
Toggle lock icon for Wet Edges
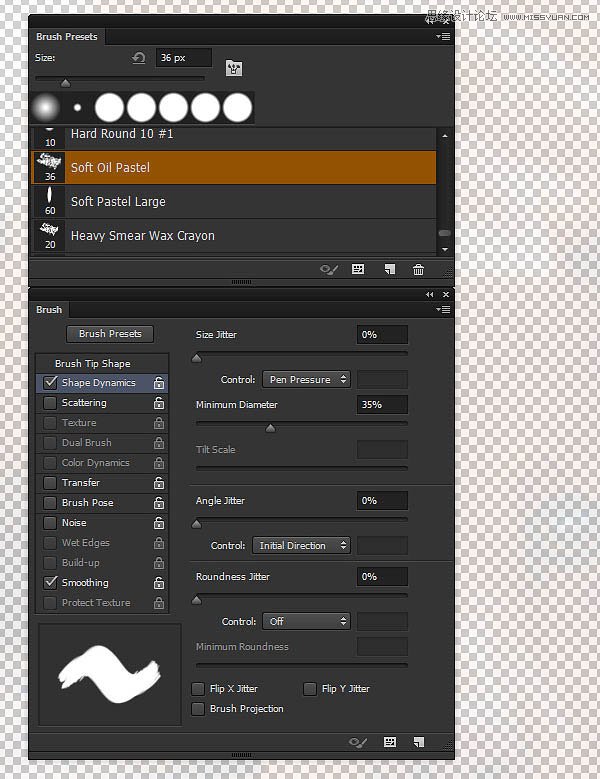158,543
